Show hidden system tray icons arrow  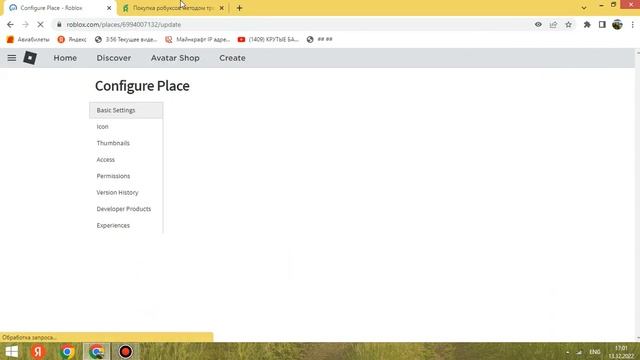click(567, 352)
